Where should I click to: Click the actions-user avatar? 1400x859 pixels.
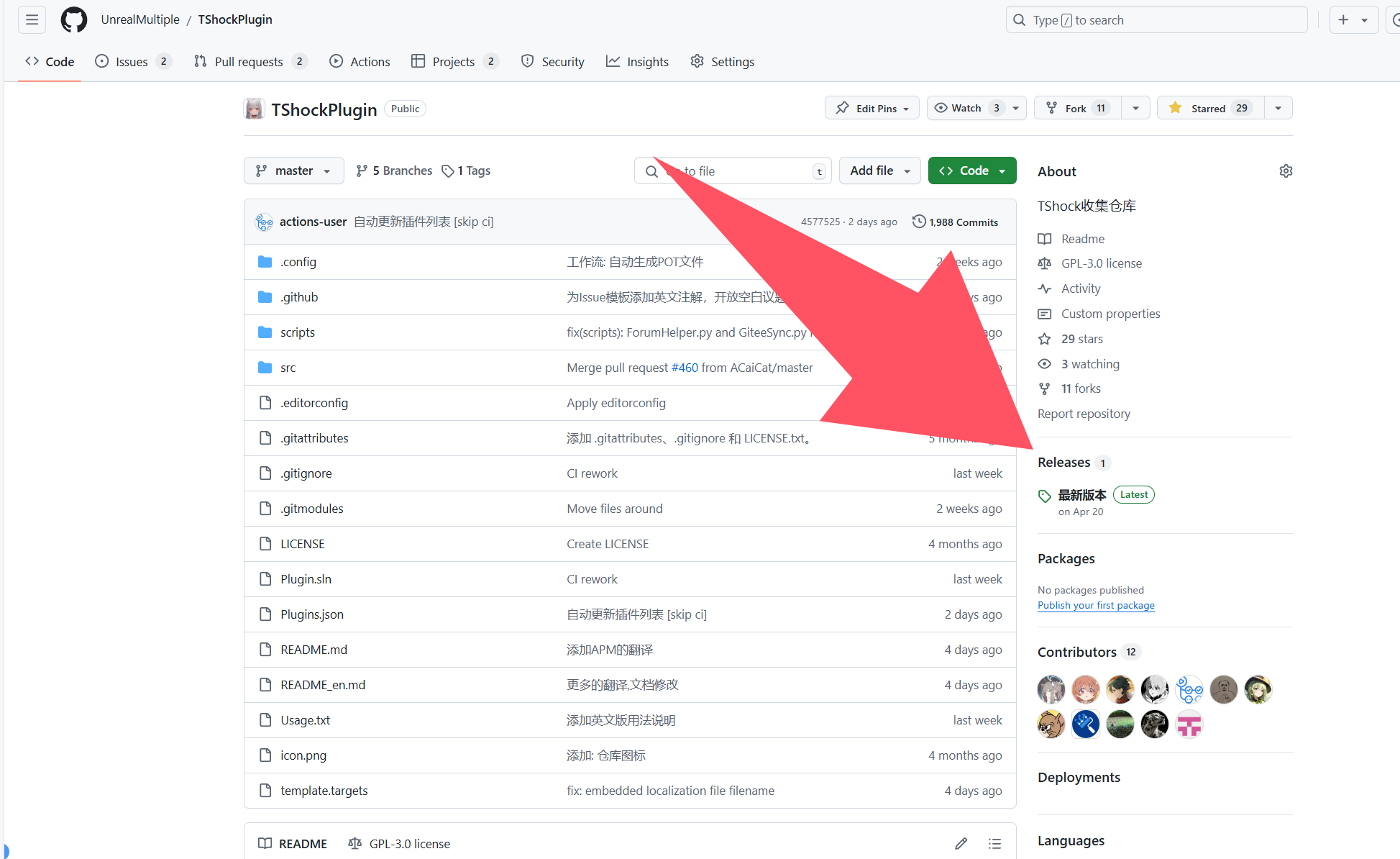264,222
